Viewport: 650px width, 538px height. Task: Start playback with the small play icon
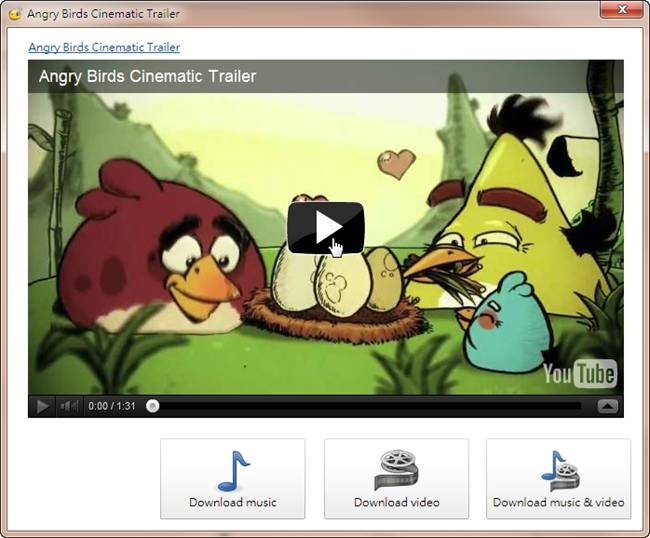coord(42,406)
